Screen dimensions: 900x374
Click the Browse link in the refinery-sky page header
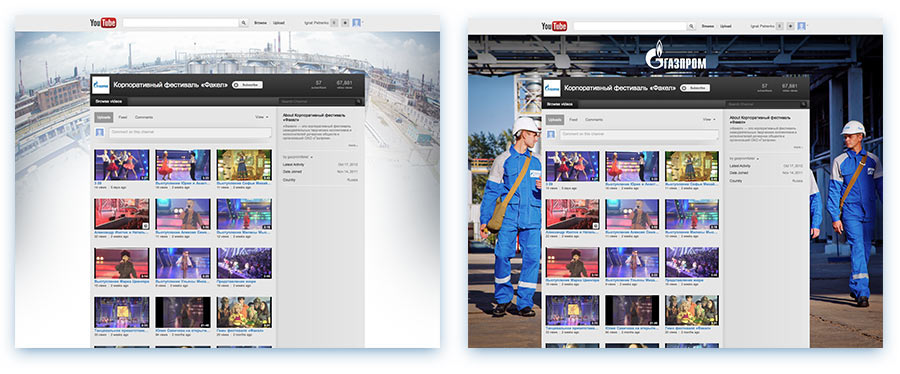coord(260,23)
